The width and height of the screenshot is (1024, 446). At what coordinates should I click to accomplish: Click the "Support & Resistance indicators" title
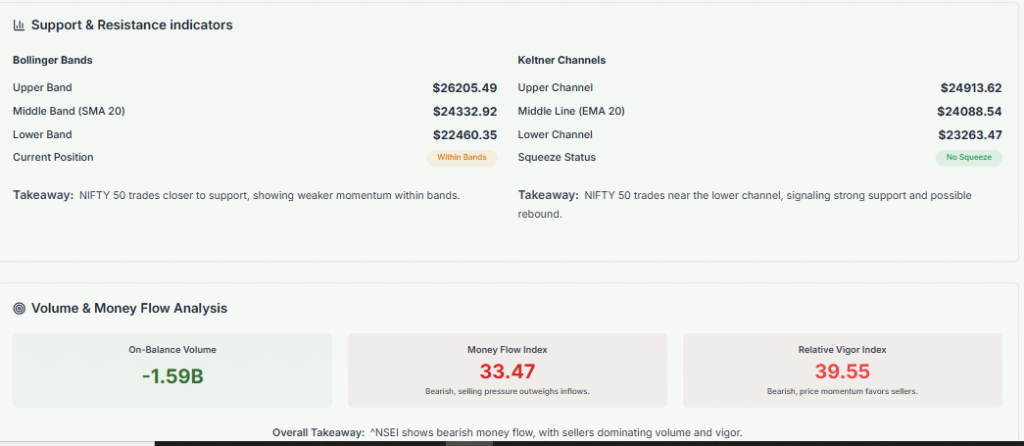pyautogui.click(x=132, y=25)
